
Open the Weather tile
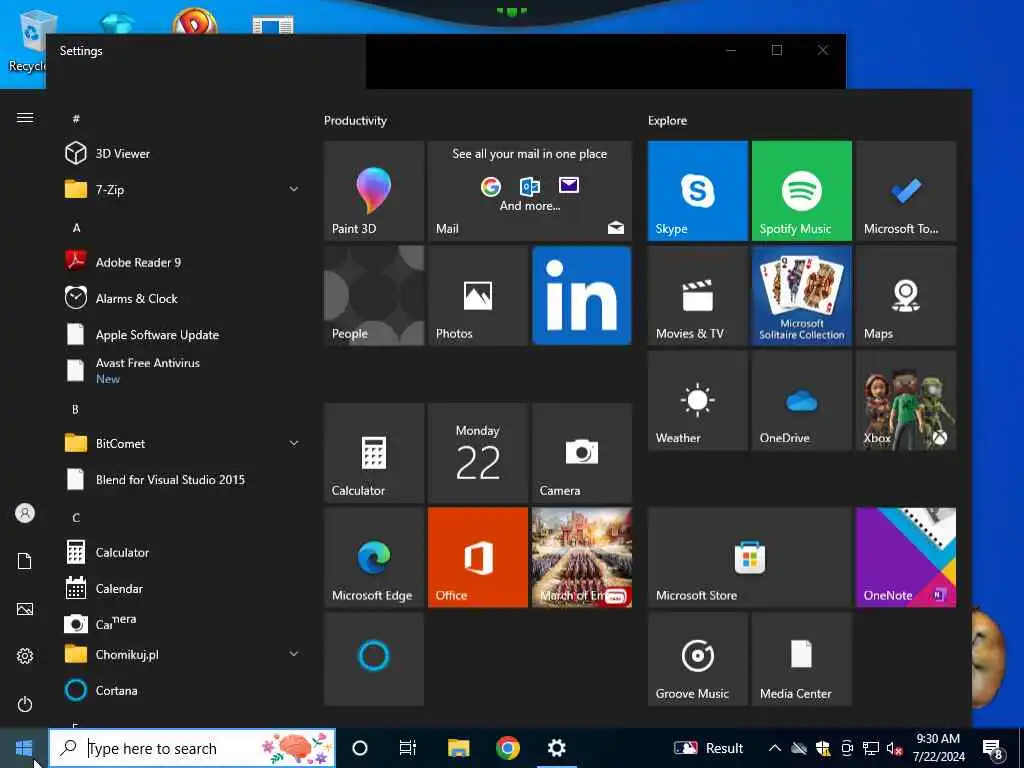[697, 400]
